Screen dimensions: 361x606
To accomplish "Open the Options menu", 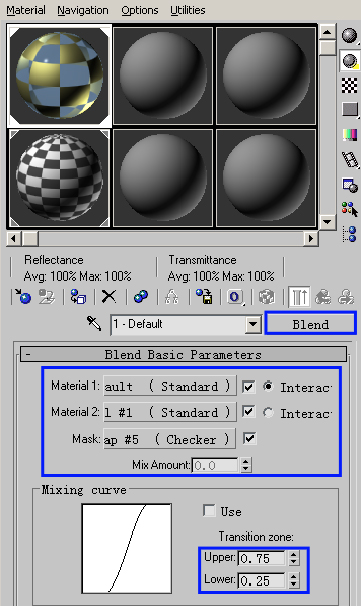I will 140,10.
